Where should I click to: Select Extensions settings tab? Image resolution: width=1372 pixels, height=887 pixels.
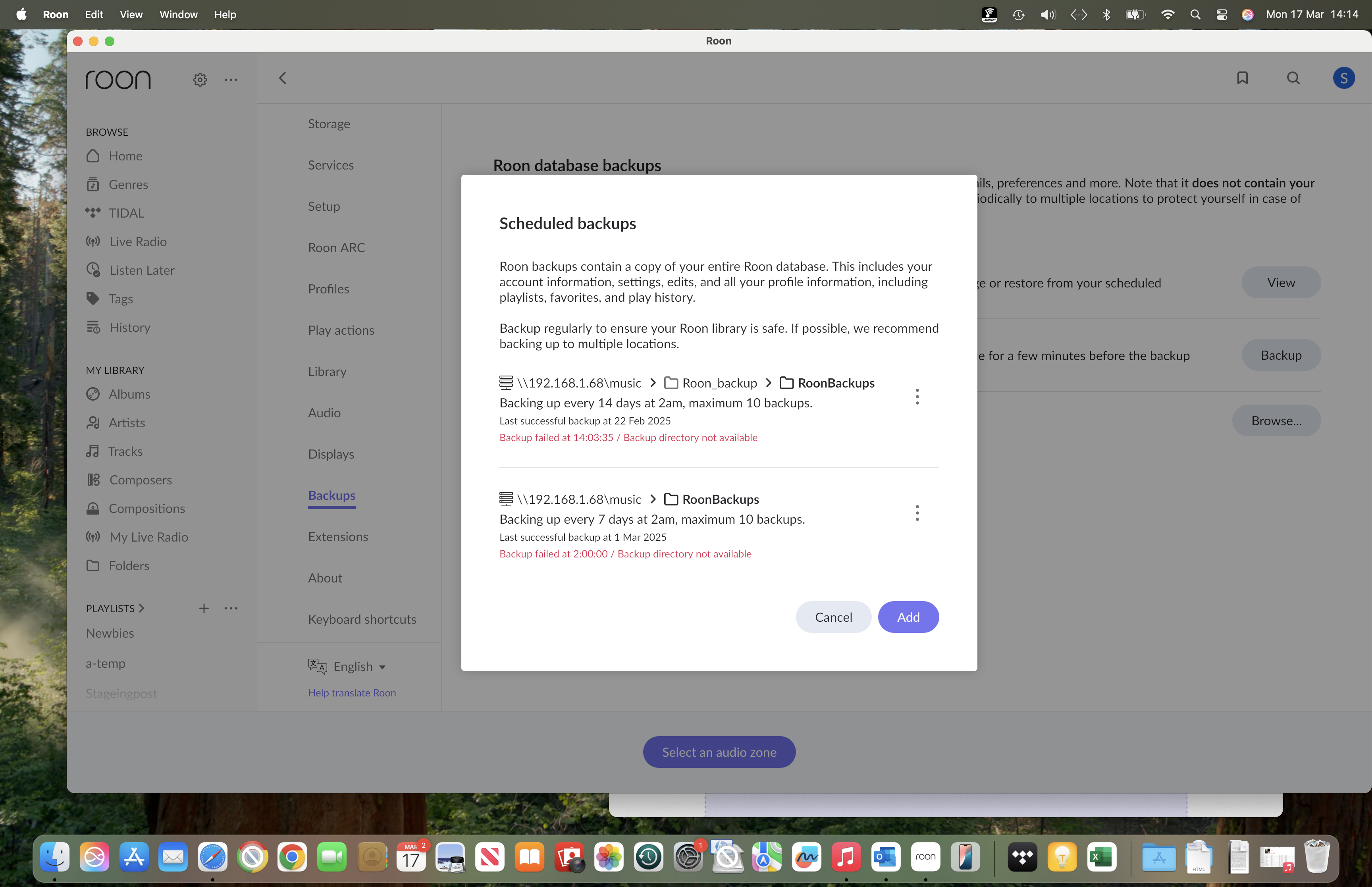point(338,537)
